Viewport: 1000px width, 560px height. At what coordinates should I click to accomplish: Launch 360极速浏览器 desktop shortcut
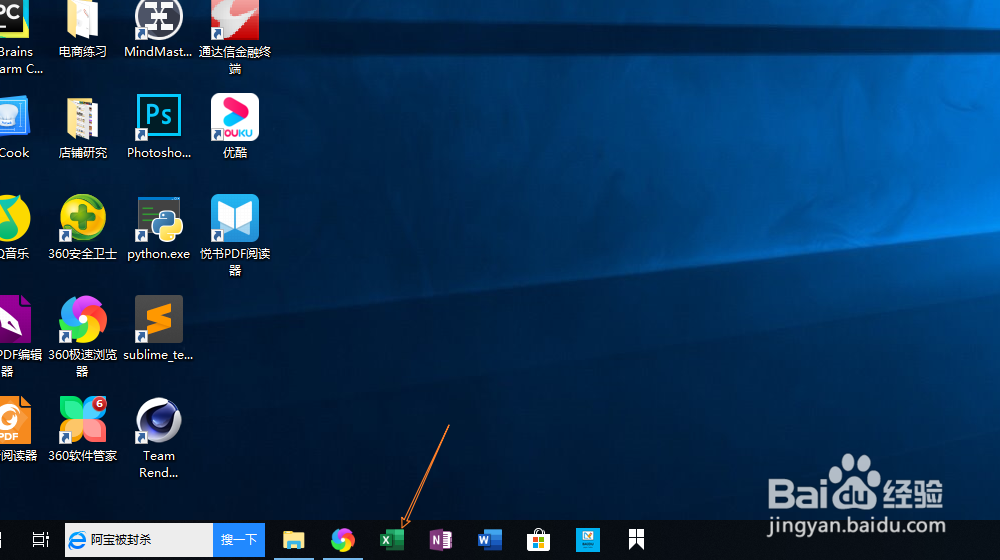(82, 337)
